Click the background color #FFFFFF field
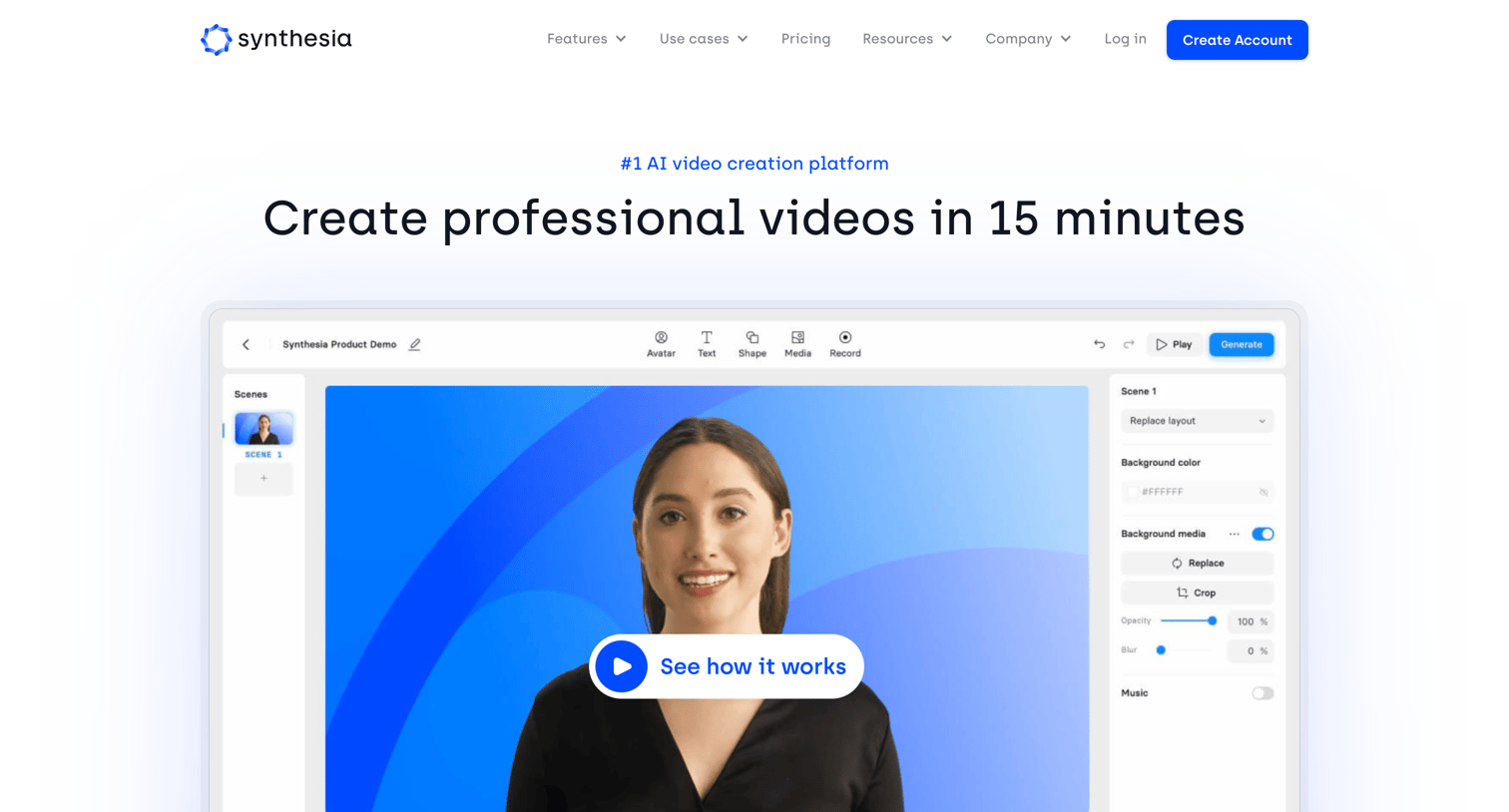Image resolution: width=1509 pixels, height=812 pixels. click(1198, 492)
